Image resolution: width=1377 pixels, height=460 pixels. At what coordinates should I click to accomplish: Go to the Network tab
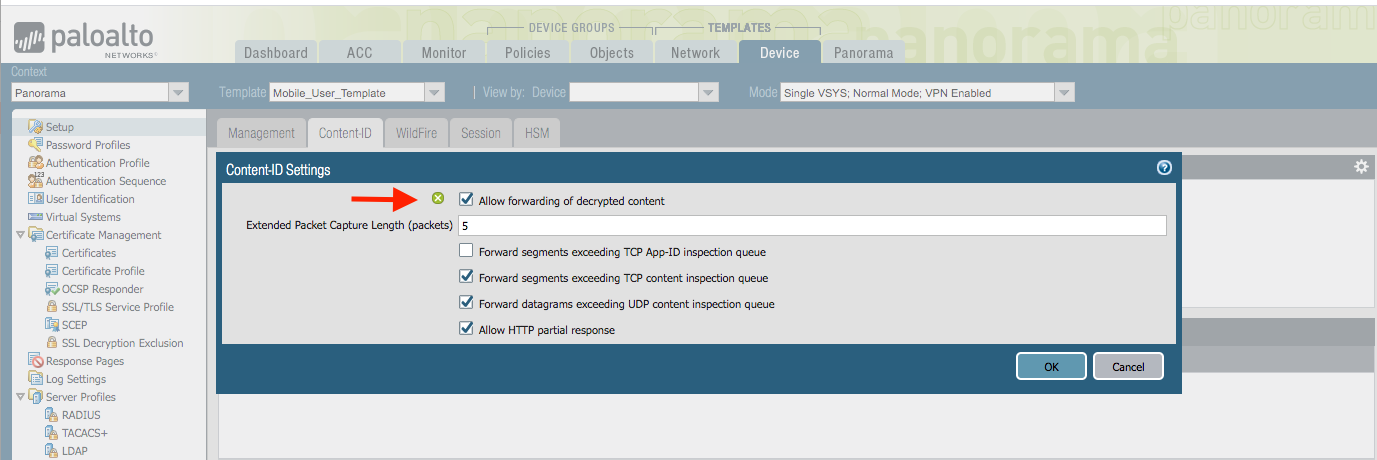coord(695,53)
